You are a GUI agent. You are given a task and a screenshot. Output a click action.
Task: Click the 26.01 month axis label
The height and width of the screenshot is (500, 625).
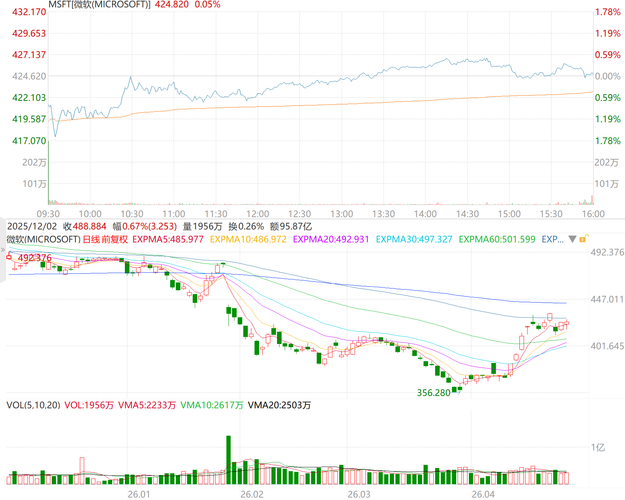point(139,494)
